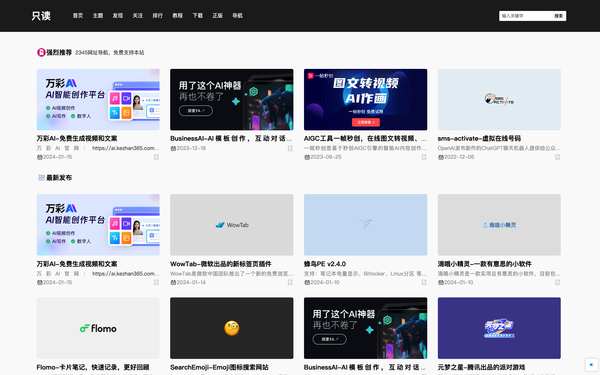
Task: Open the 排行 ranking nav item
Action: coord(158,16)
